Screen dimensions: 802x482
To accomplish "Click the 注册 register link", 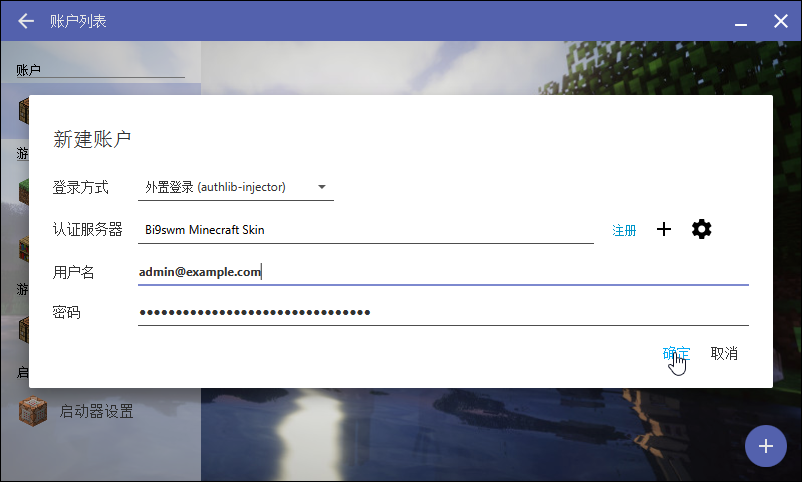I will (x=624, y=230).
